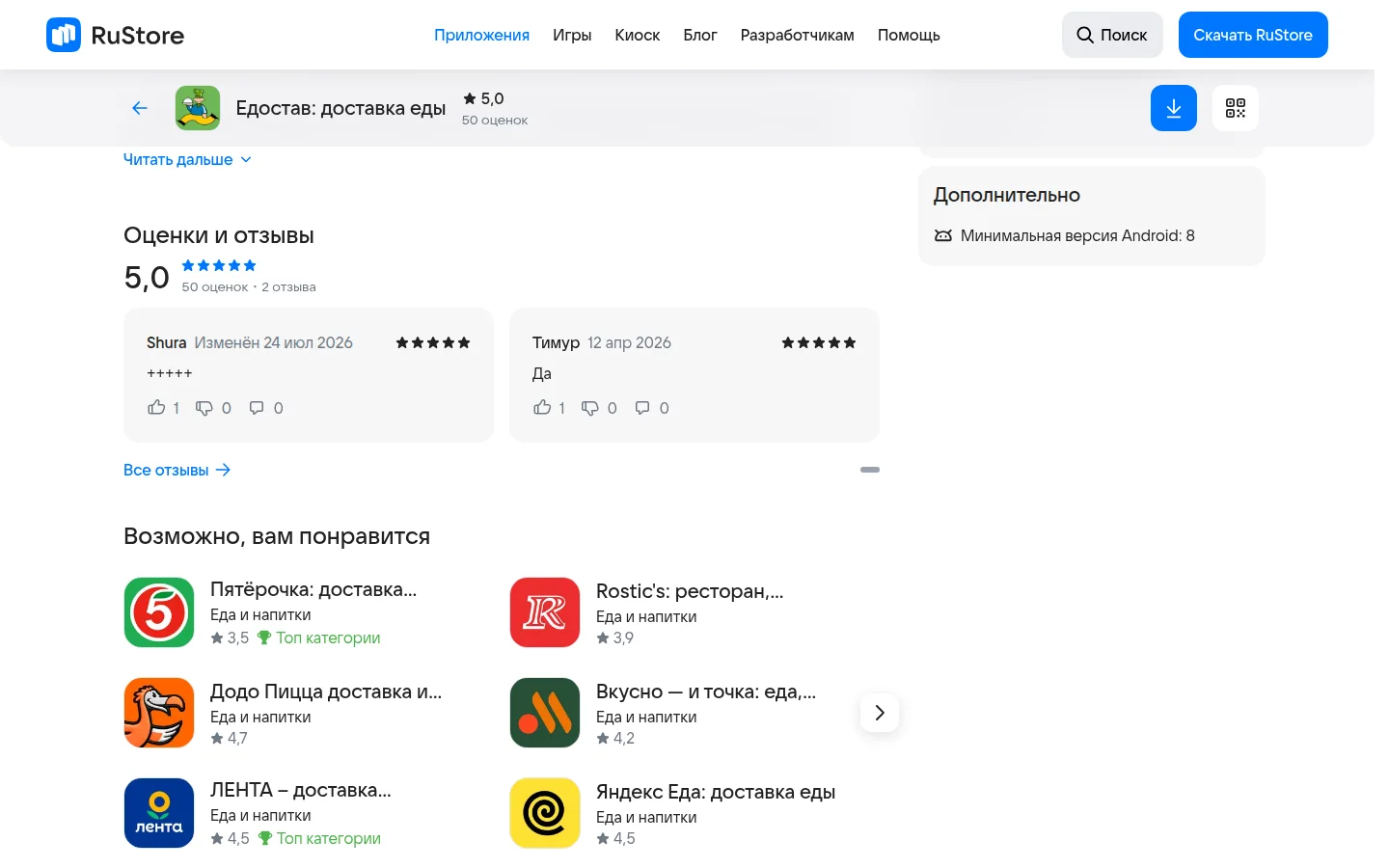1389x868 pixels.
Task: Like Shura's review with thumbs up
Action: (x=156, y=408)
